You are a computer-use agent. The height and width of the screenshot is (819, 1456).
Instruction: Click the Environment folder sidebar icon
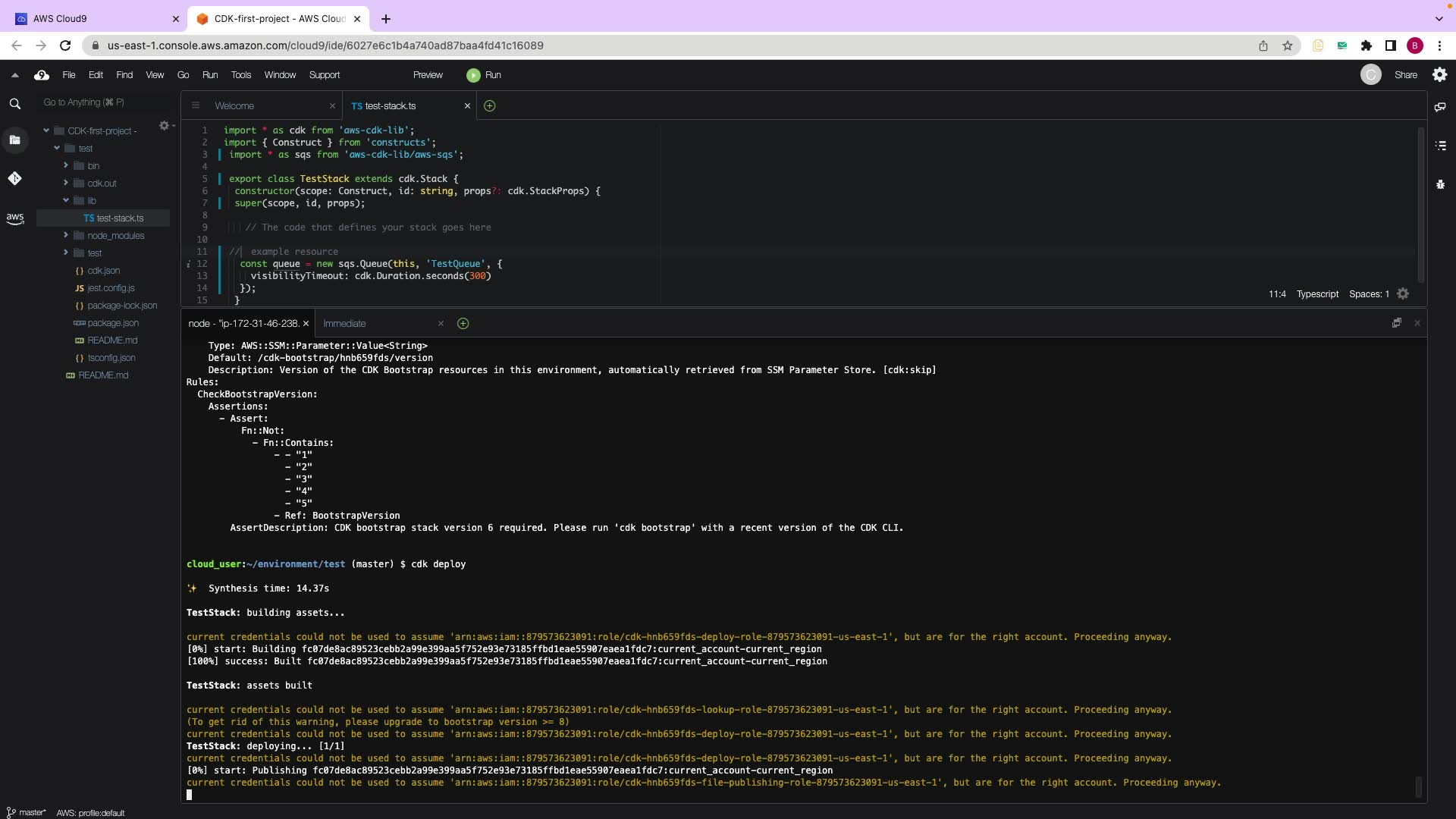(x=14, y=140)
